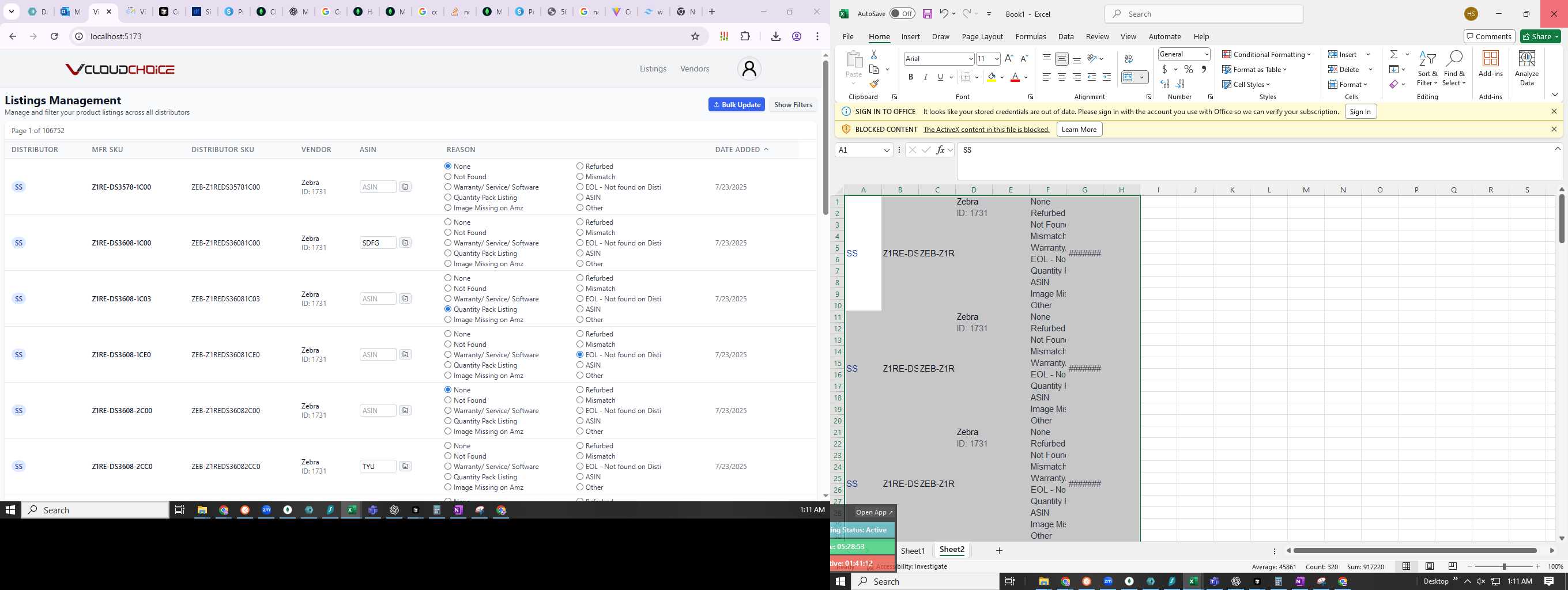Screen dimensions: 1568x590
Task: Select 'Image Missing on Amz' for Z1RE-DS3608-2C00
Action: 448,431
